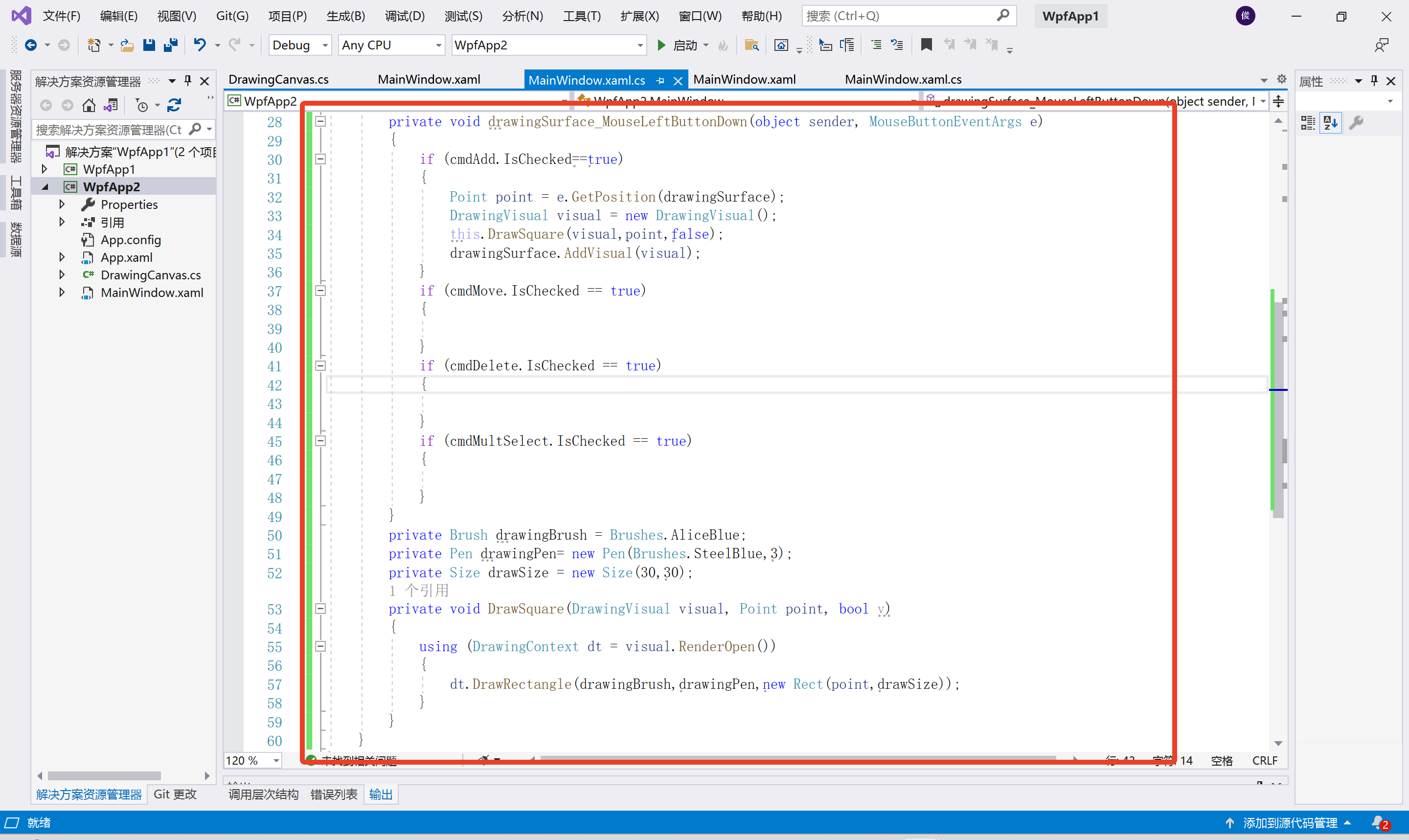Open the 错误列表 panel tab
1409x840 pixels.
click(334, 794)
